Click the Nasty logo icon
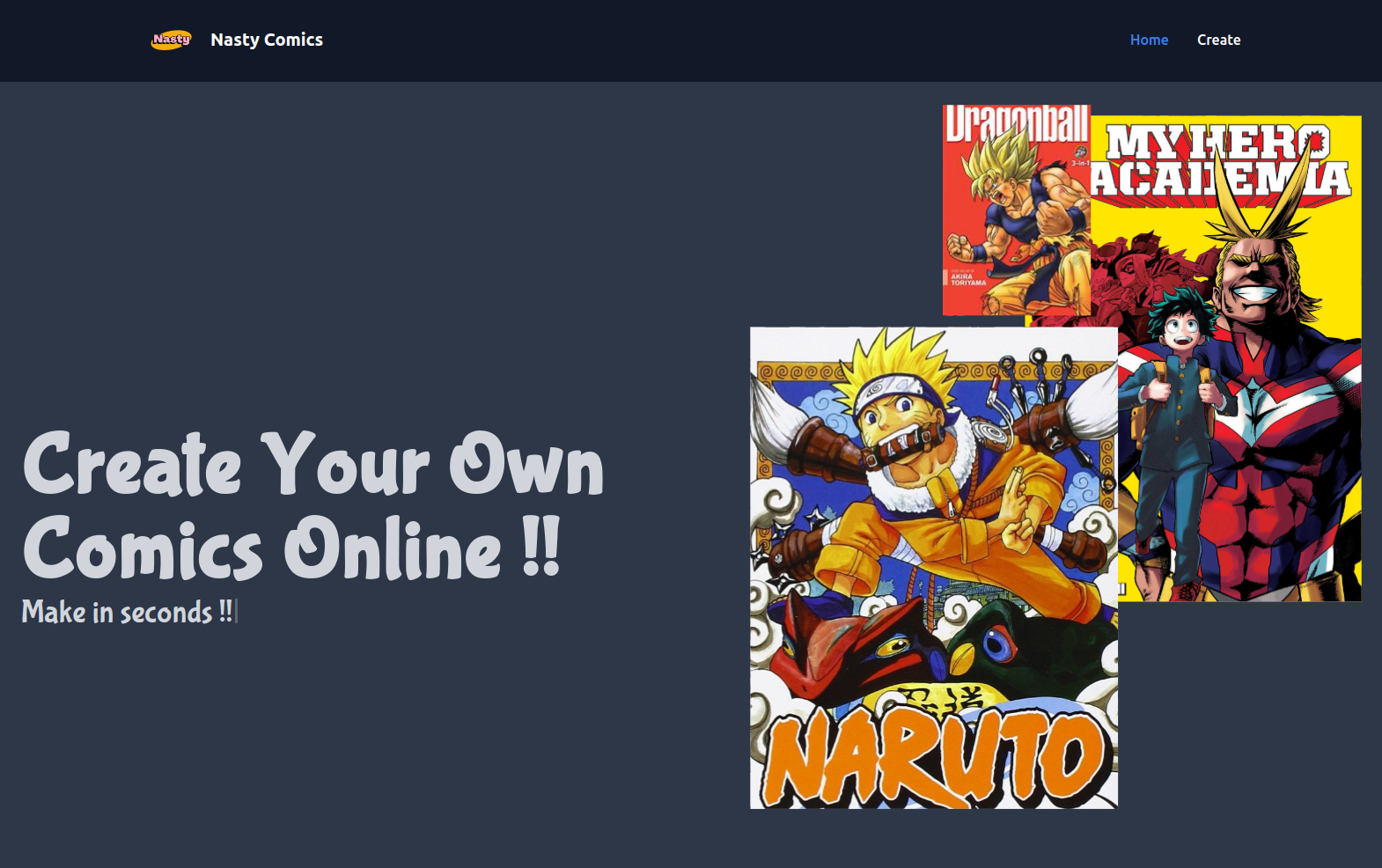 click(171, 40)
